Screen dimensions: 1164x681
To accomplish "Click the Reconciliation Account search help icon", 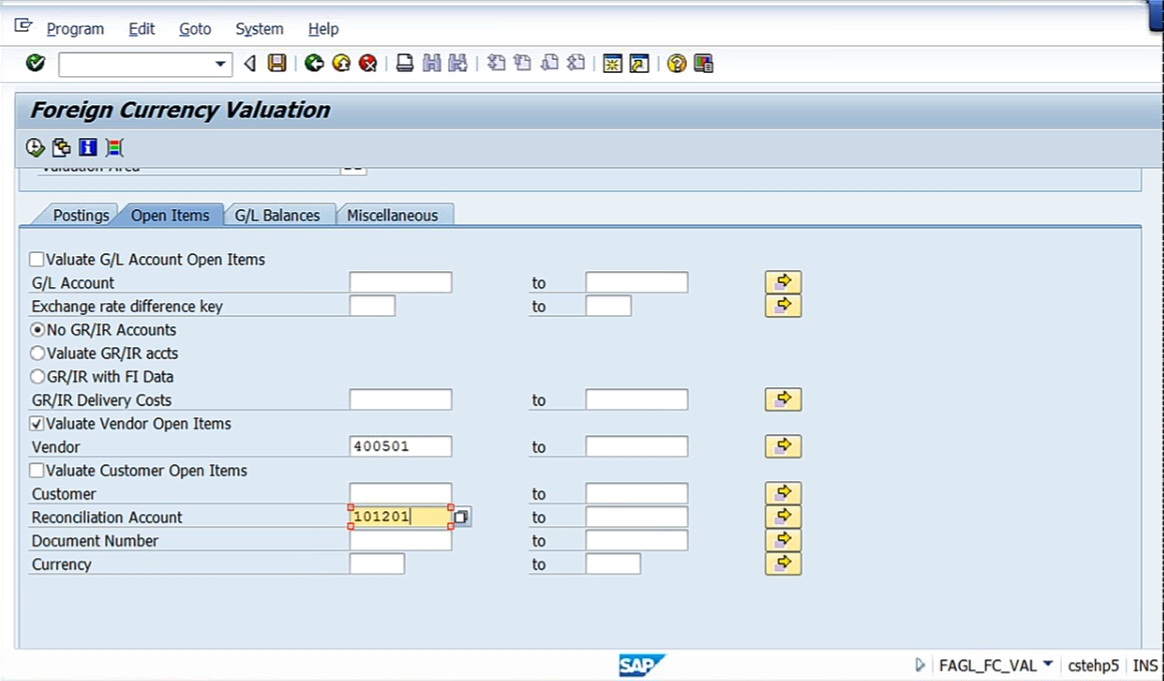I will click(461, 517).
